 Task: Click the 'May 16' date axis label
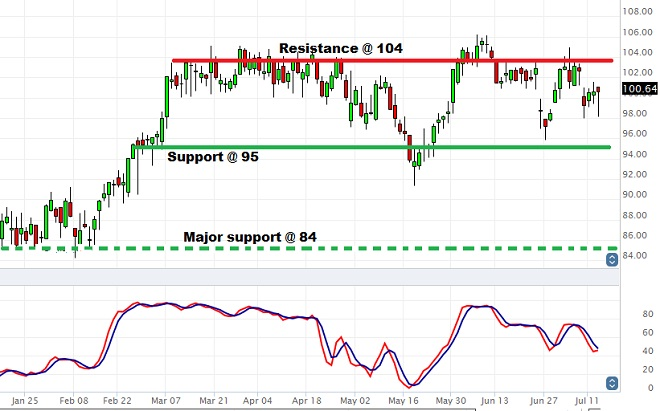point(403,400)
